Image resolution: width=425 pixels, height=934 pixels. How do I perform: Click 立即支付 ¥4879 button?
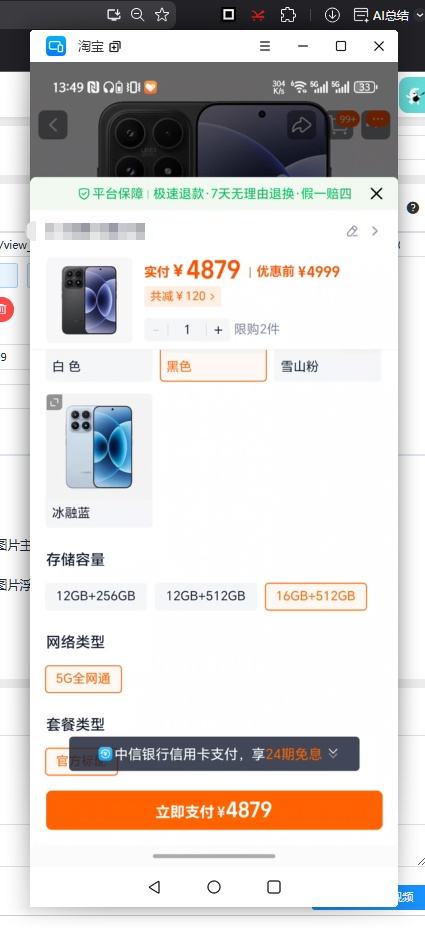(x=214, y=810)
